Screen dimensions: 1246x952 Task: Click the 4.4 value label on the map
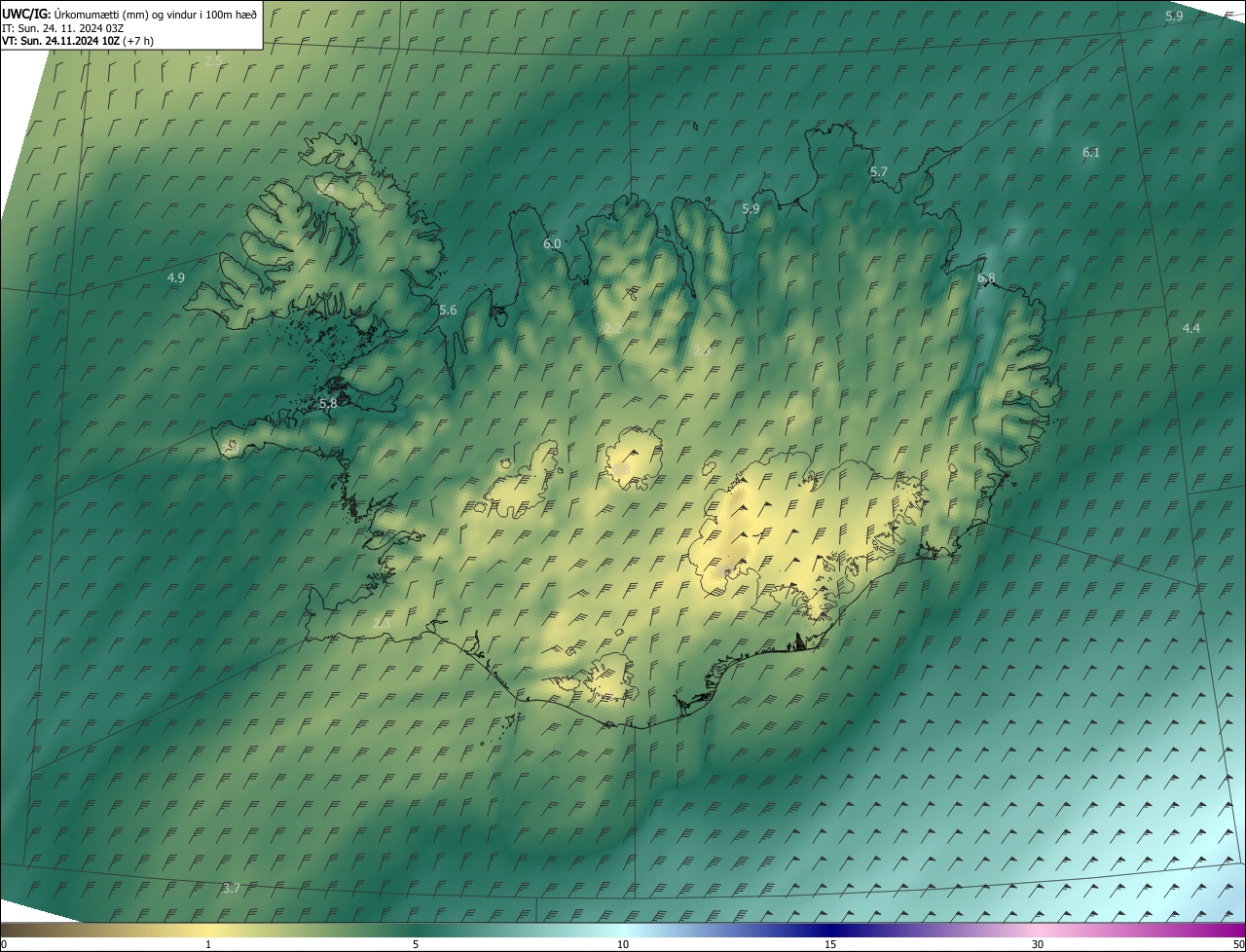pos(1191,328)
